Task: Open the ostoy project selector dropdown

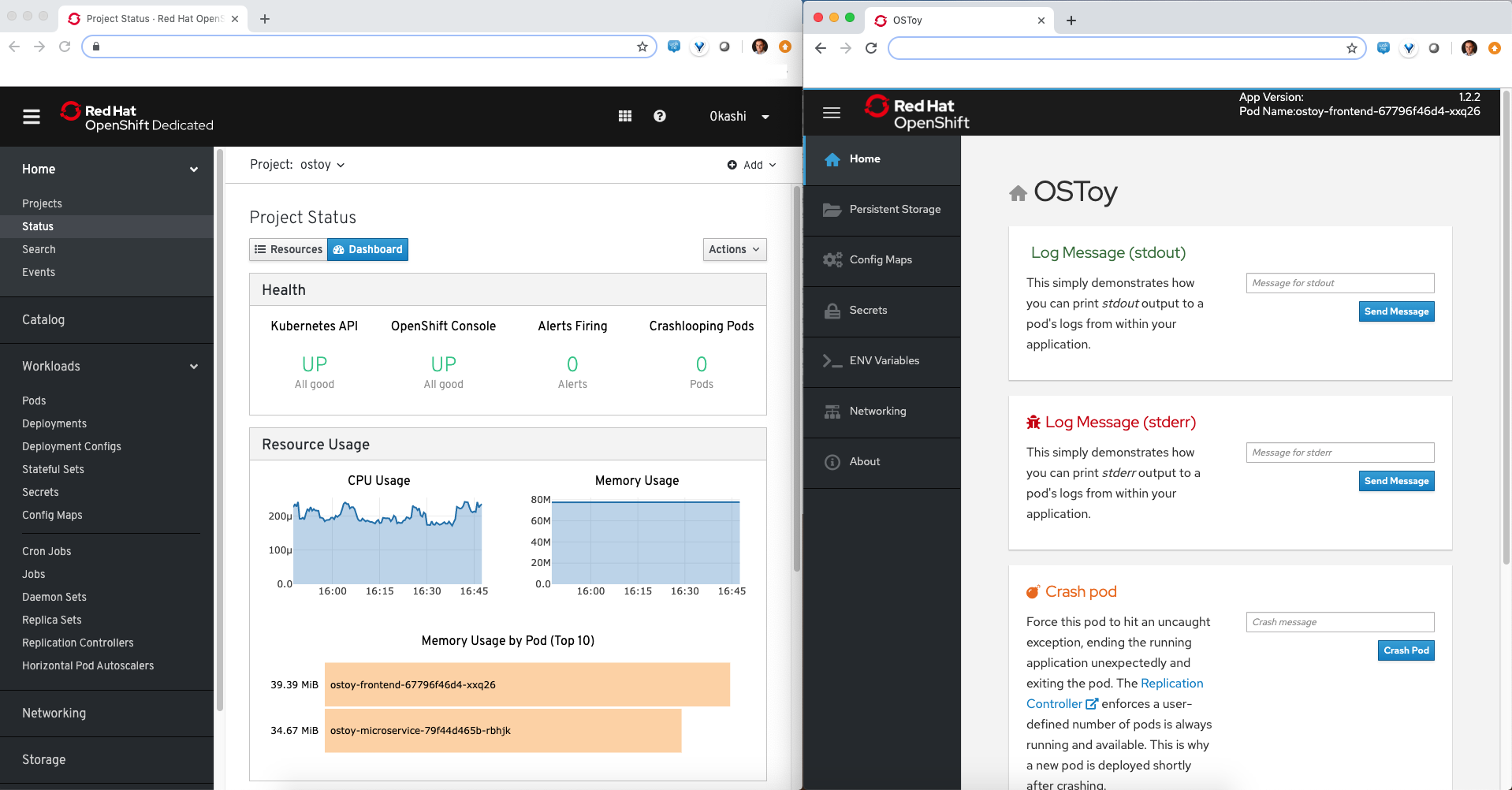Action: pos(322,165)
